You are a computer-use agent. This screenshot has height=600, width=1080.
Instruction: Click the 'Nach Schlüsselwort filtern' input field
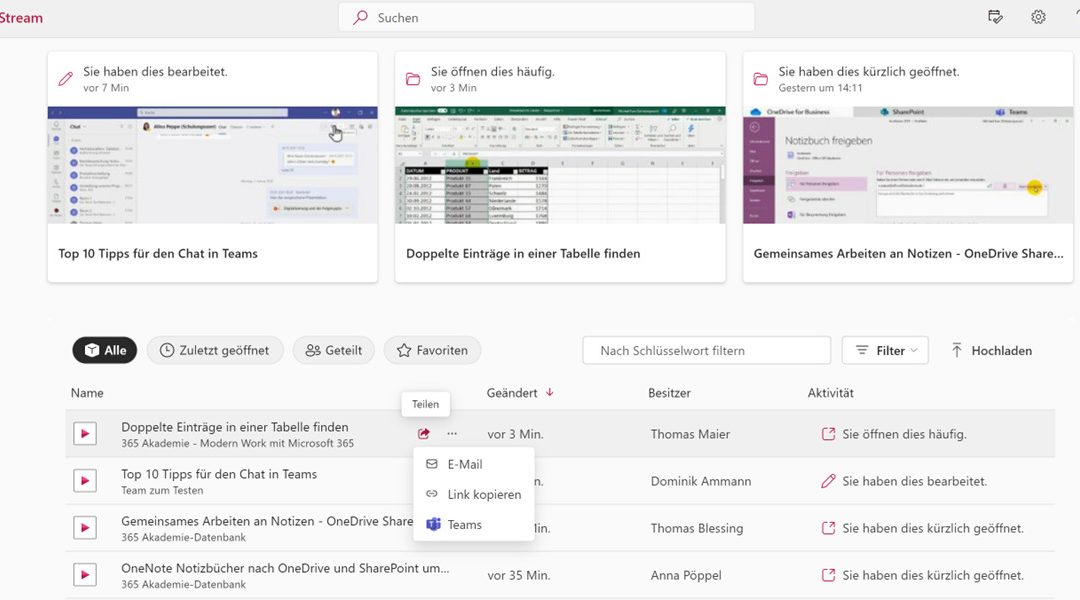click(x=707, y=350)
